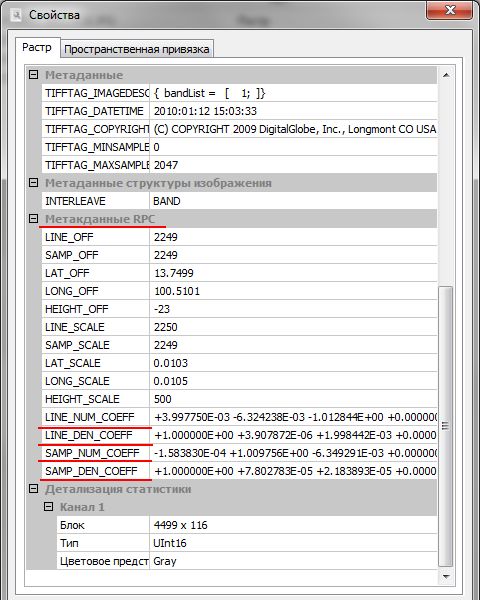Click the scrollbar down arrow
This screenshot has width=480, height=600.
tap(446, 576)
